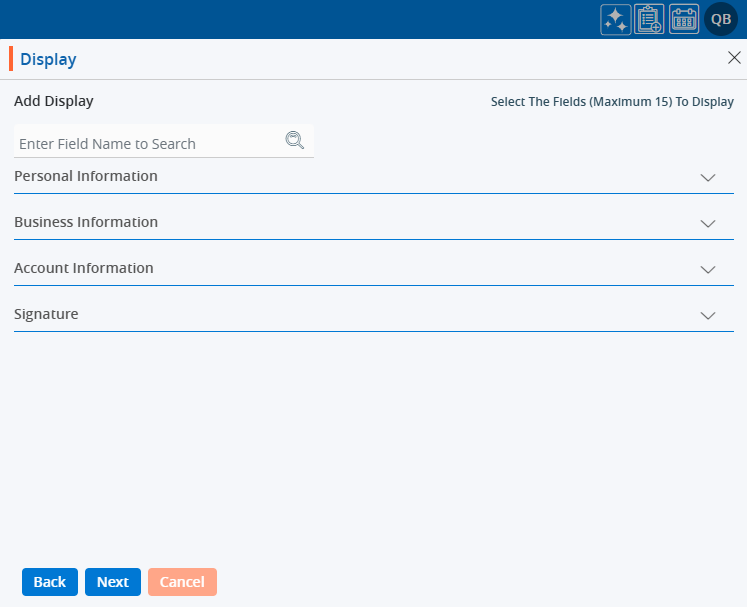The height and width of the screenshot is (607, 747).
Task: Expand the Signature section chevron
Action: tap(708, 315)
